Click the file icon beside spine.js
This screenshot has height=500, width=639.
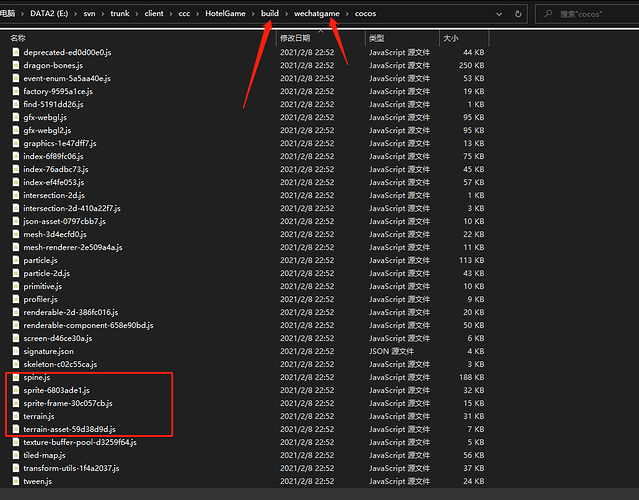pos(16,377)
